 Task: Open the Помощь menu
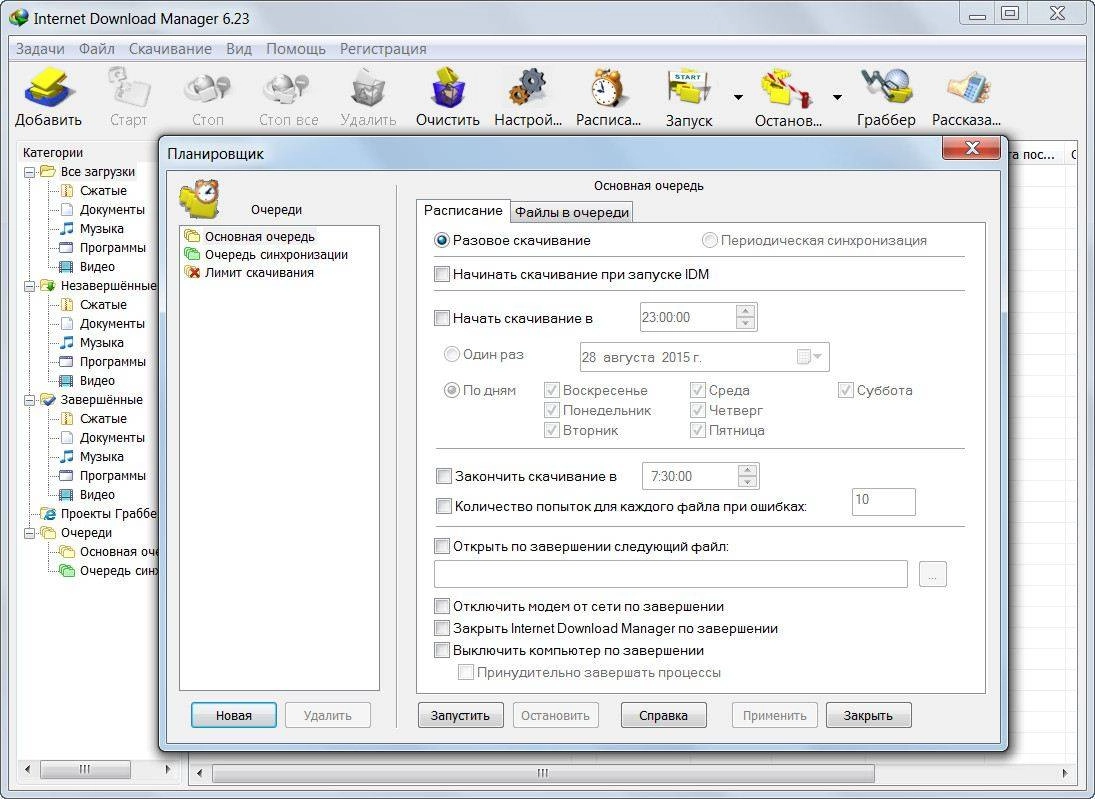pos(296,49)
